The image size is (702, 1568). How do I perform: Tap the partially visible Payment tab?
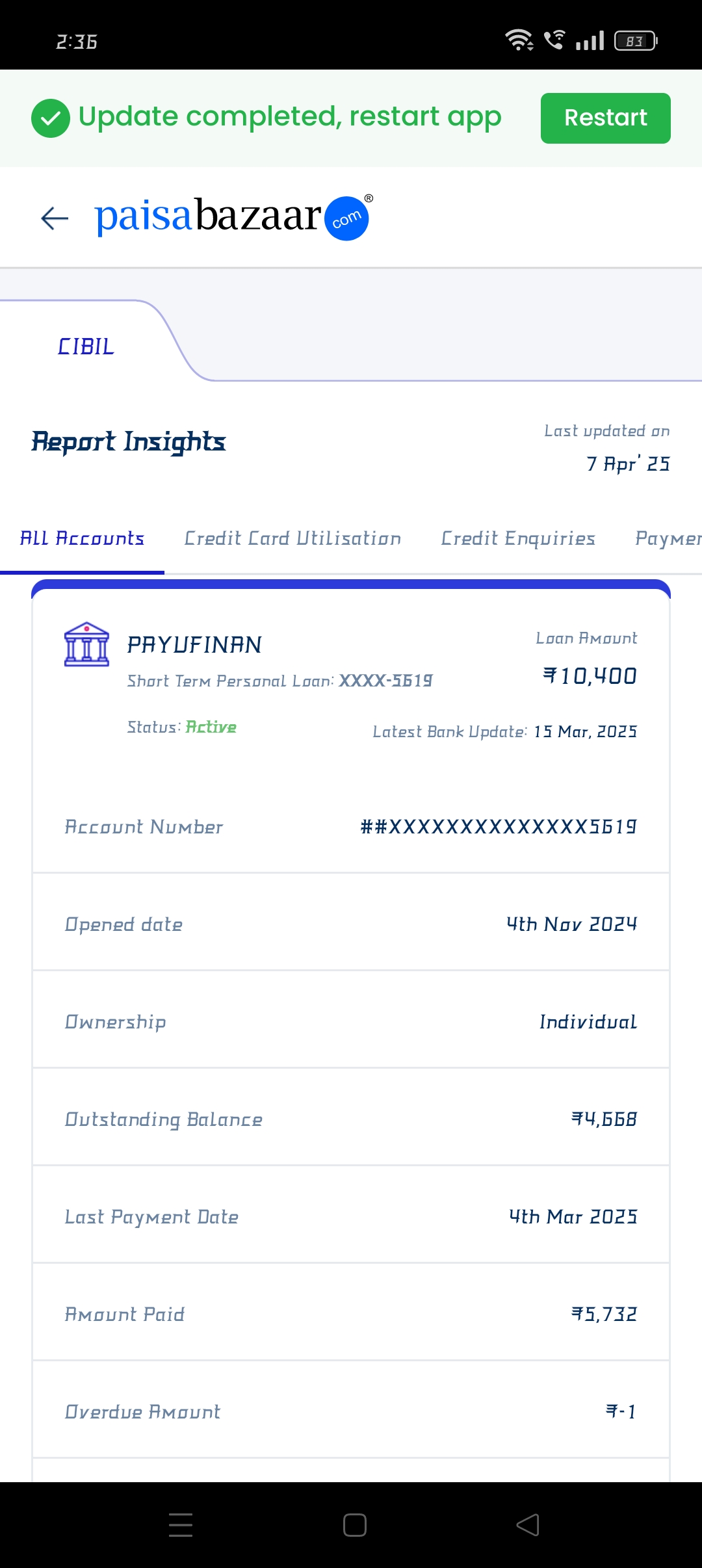click(x=668, y=539)
